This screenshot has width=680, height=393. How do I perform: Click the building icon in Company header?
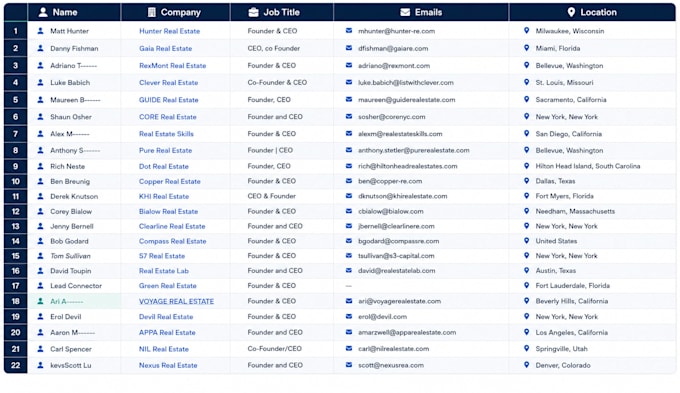[x=152, y=12]
